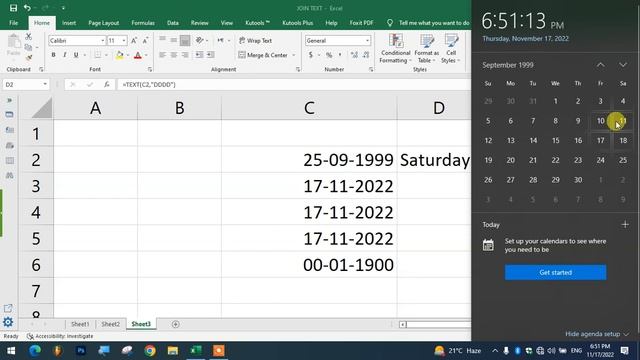Viewport: 640px width, 360px height.
Task: Toggle Italic formatting
Action: tap(64, 55)
